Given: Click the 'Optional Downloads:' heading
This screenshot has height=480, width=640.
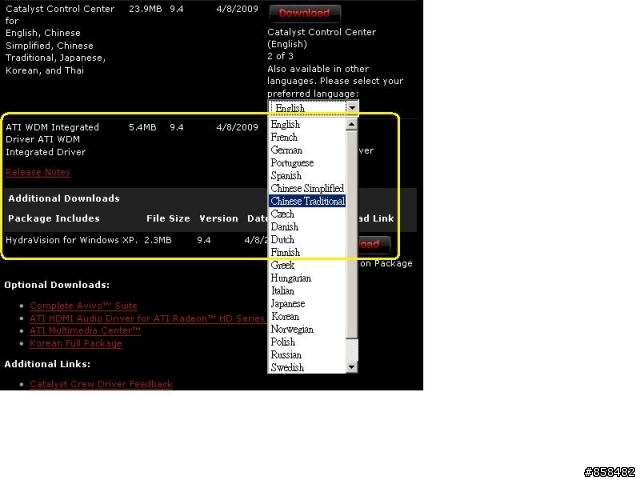Looking at the screenshot, I should [57, 285].
